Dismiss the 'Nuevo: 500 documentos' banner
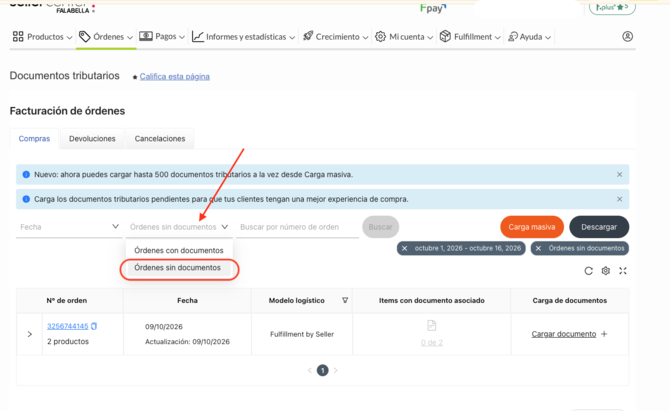The width and height of the screenshot is (670, 411). 620,175
